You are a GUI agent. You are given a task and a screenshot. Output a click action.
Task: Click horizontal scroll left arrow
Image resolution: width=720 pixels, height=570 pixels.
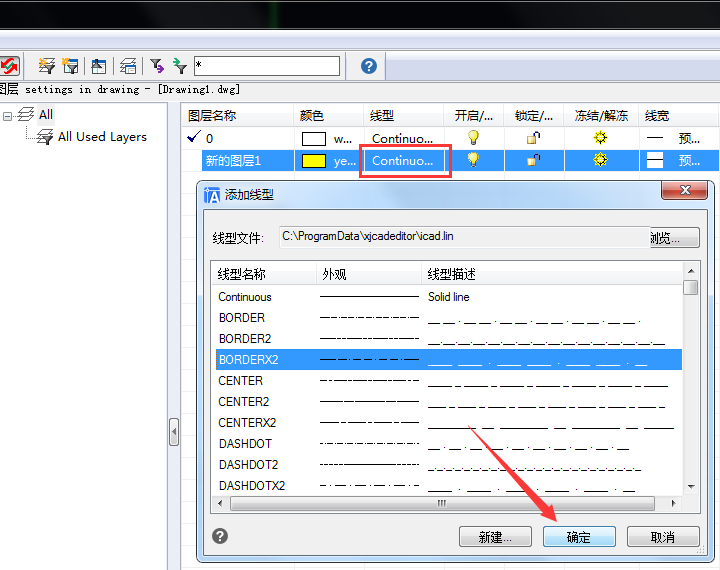tap(220, 503)
